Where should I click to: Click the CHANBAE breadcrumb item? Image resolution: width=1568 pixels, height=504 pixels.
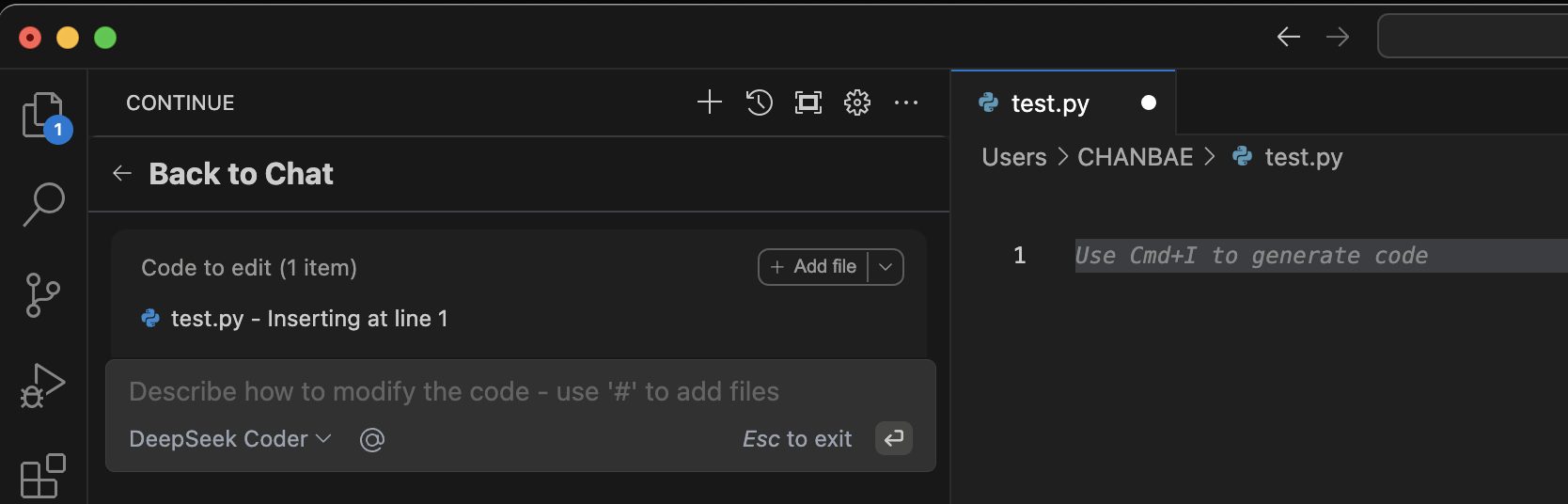[1135, 157]
